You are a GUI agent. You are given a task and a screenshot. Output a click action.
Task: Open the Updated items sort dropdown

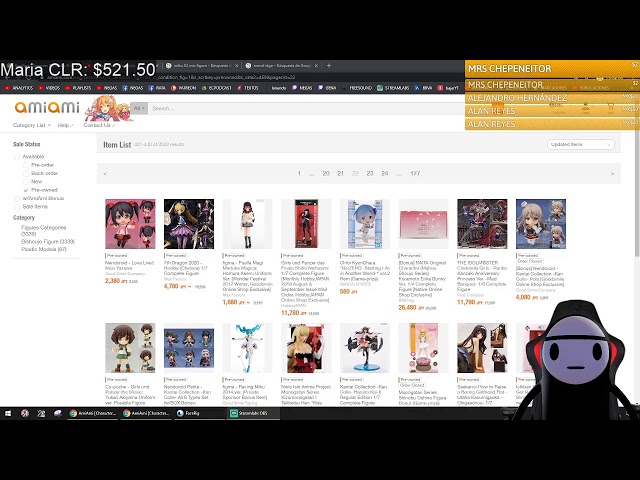(x=580, y=144)
